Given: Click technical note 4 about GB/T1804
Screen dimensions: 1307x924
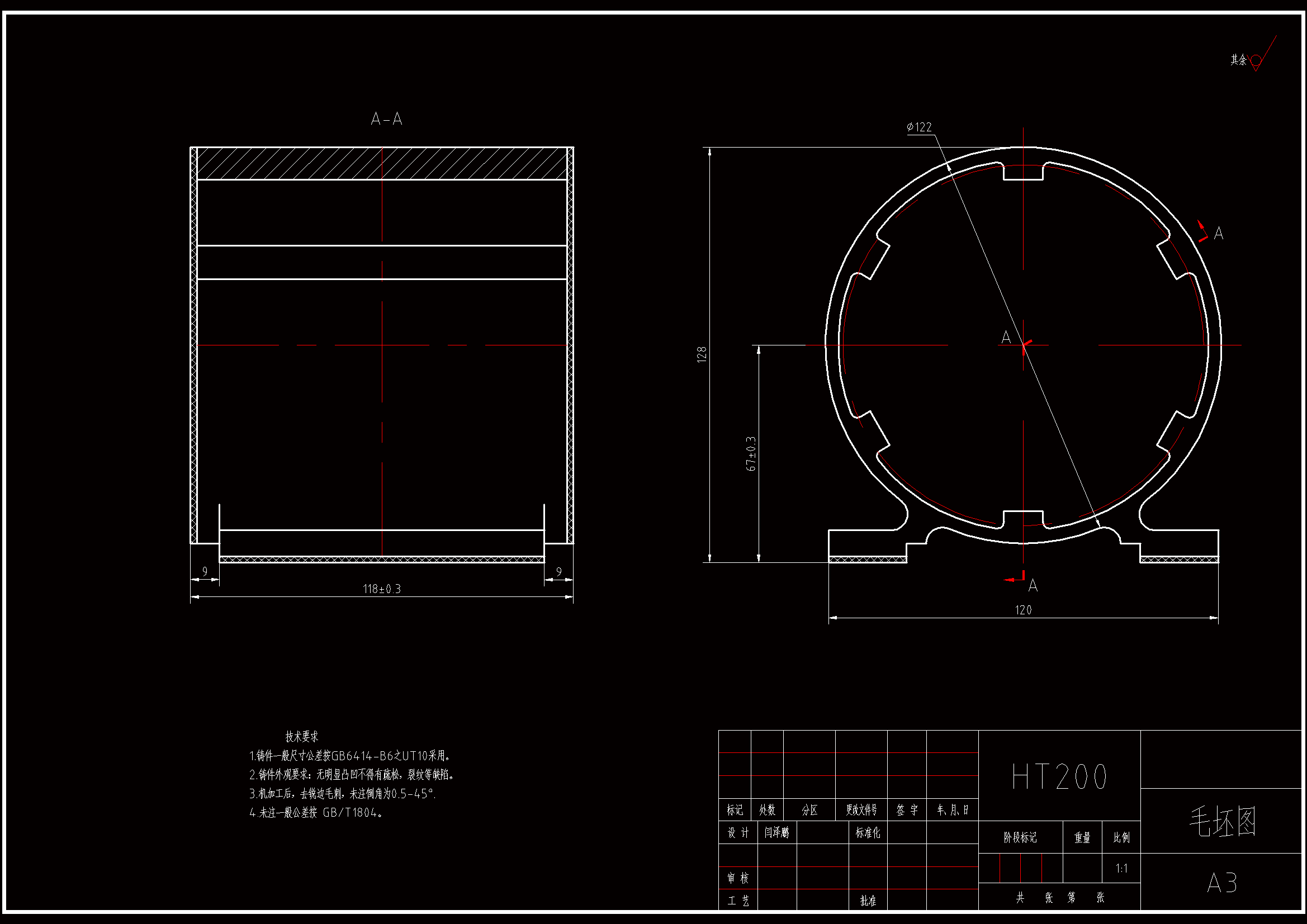Looking at the screenshot, I should pyautogui.click(x=316, y=813).
